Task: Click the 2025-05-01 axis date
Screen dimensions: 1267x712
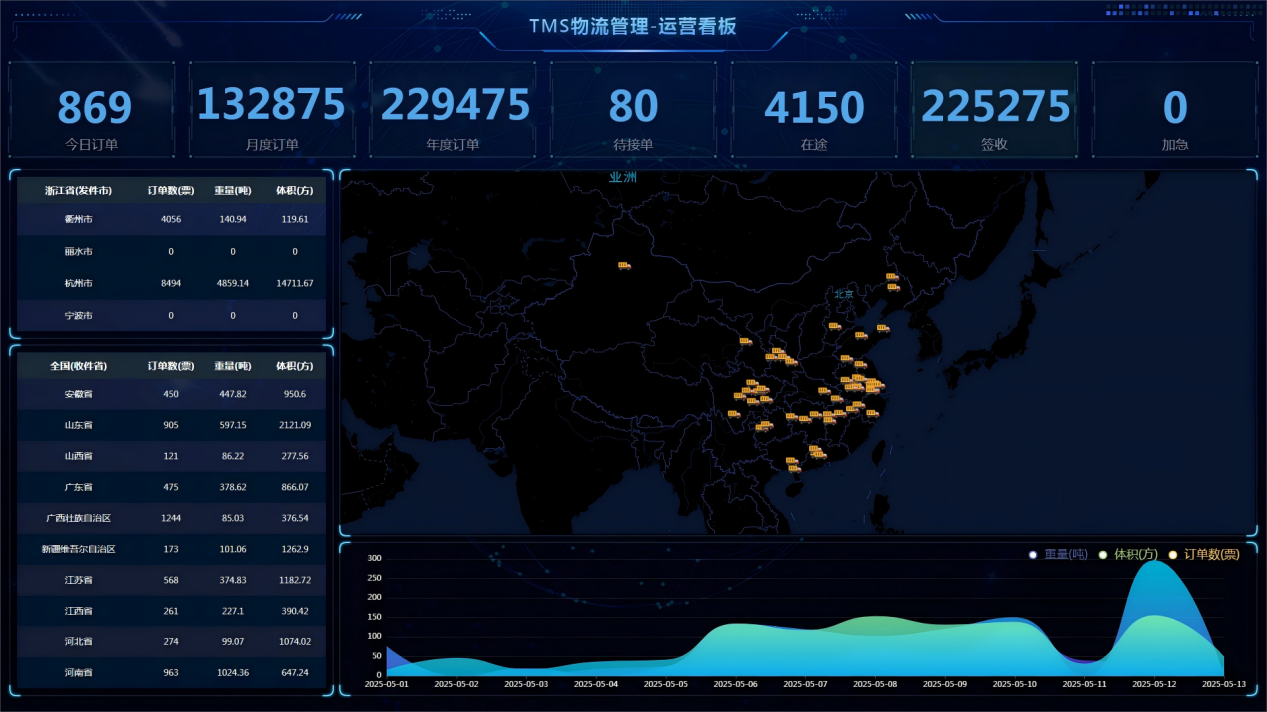Action: point(386,684)
